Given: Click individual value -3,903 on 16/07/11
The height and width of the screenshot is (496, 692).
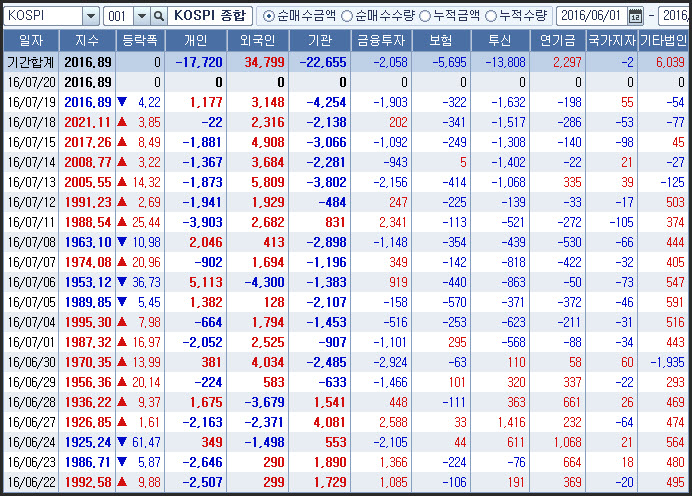Looking at the screenshot, I should click(x=202, y=222).
